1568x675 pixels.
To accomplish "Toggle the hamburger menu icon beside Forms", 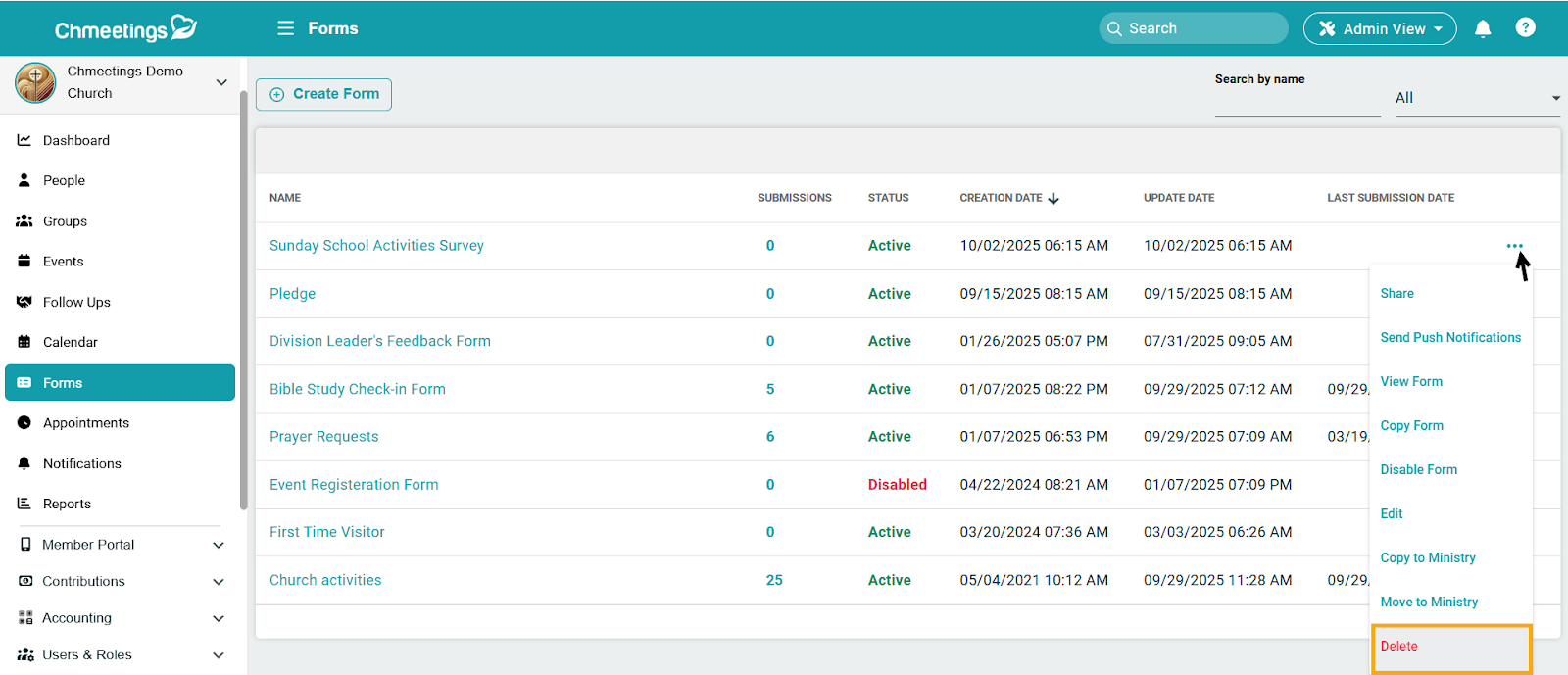I will [285, 28].
